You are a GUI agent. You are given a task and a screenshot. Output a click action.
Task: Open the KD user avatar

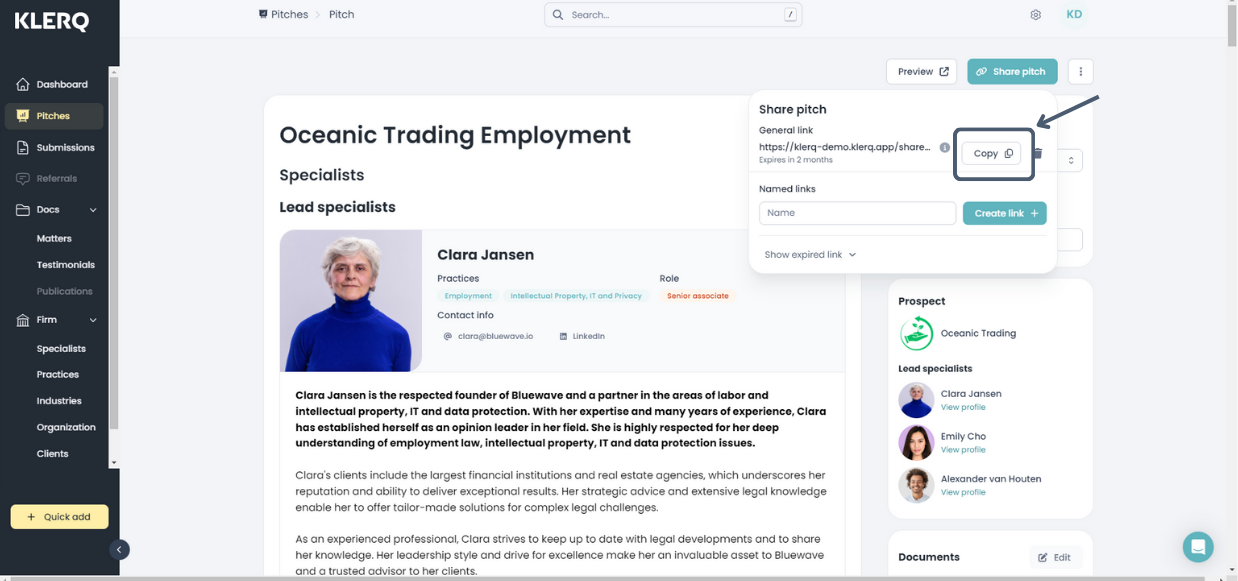pos(1074,15)
